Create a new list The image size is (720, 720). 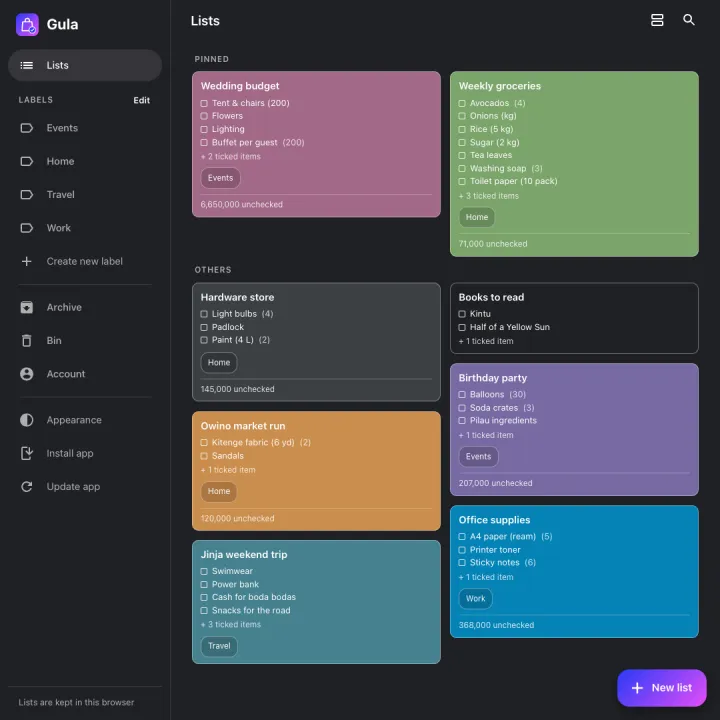[x=661, y=687]
